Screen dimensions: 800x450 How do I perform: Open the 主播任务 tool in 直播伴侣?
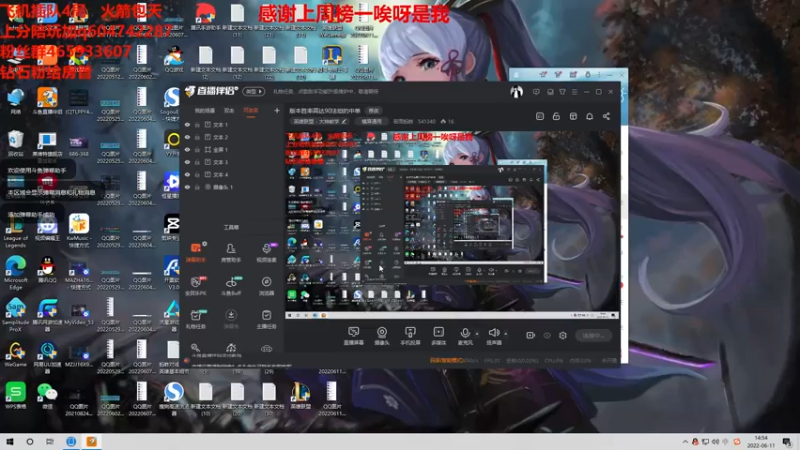click(266, 319)
